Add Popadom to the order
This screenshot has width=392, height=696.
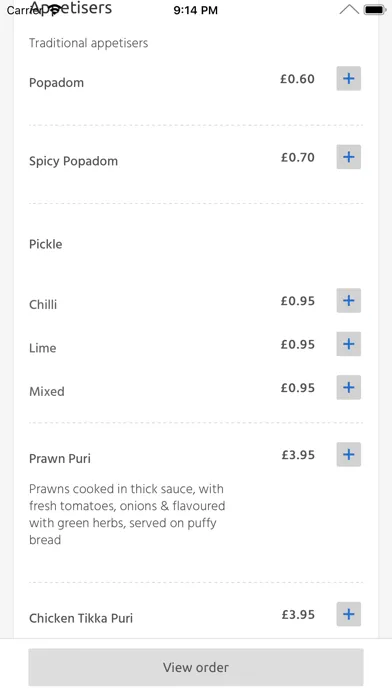tap(348, 79)
